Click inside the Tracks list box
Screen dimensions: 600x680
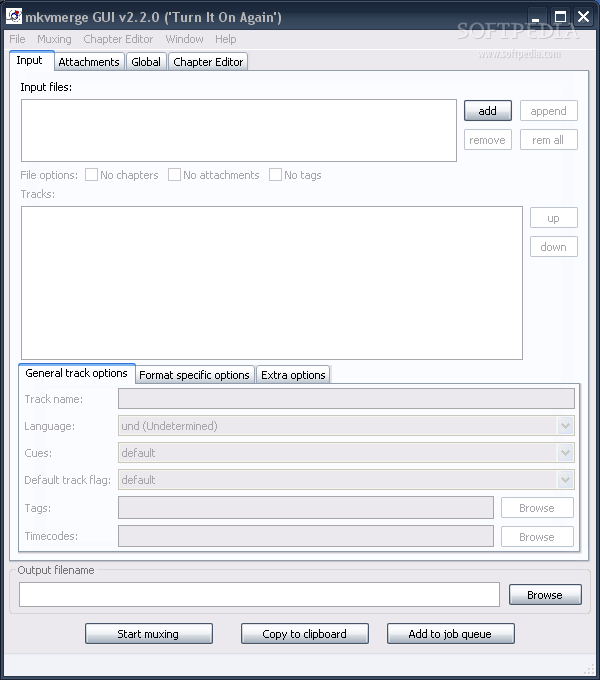coord(272,283)
